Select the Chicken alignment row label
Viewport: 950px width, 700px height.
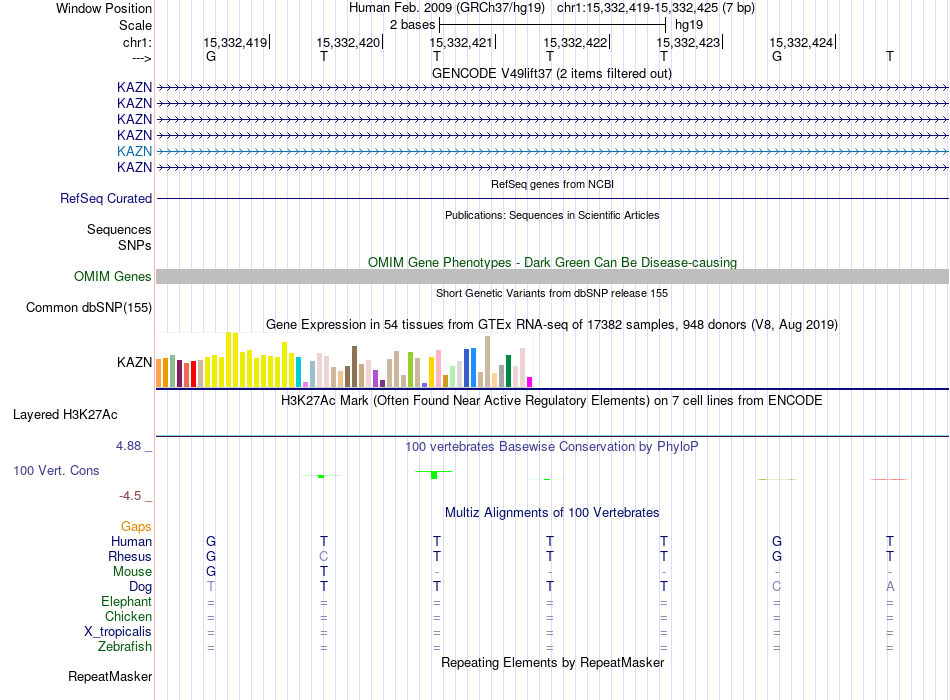pos(128,616)
